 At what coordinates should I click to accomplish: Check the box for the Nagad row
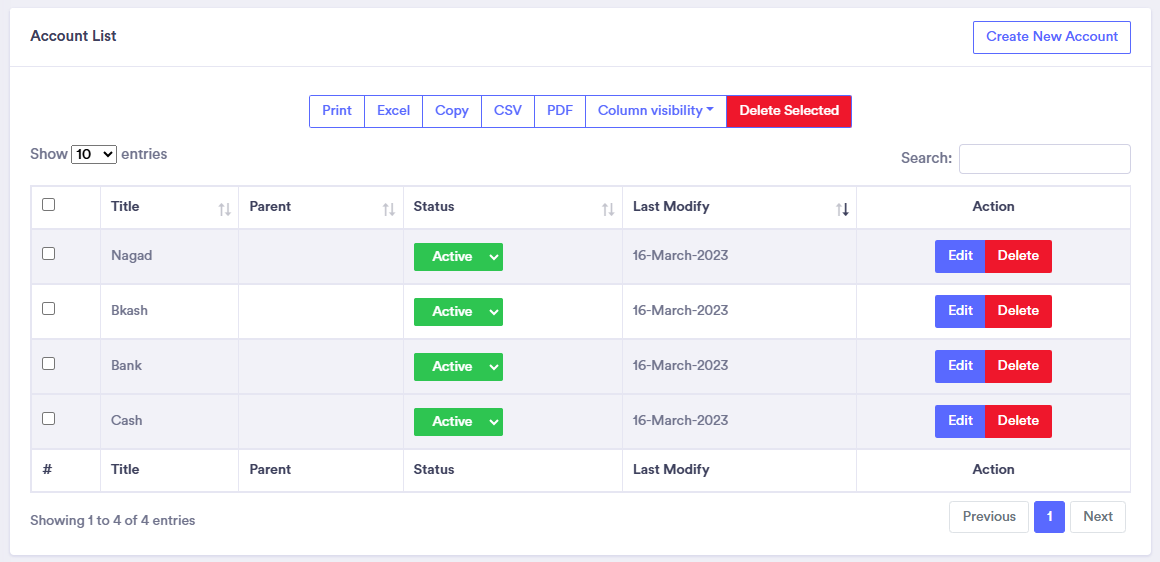(x=48, y=254)
